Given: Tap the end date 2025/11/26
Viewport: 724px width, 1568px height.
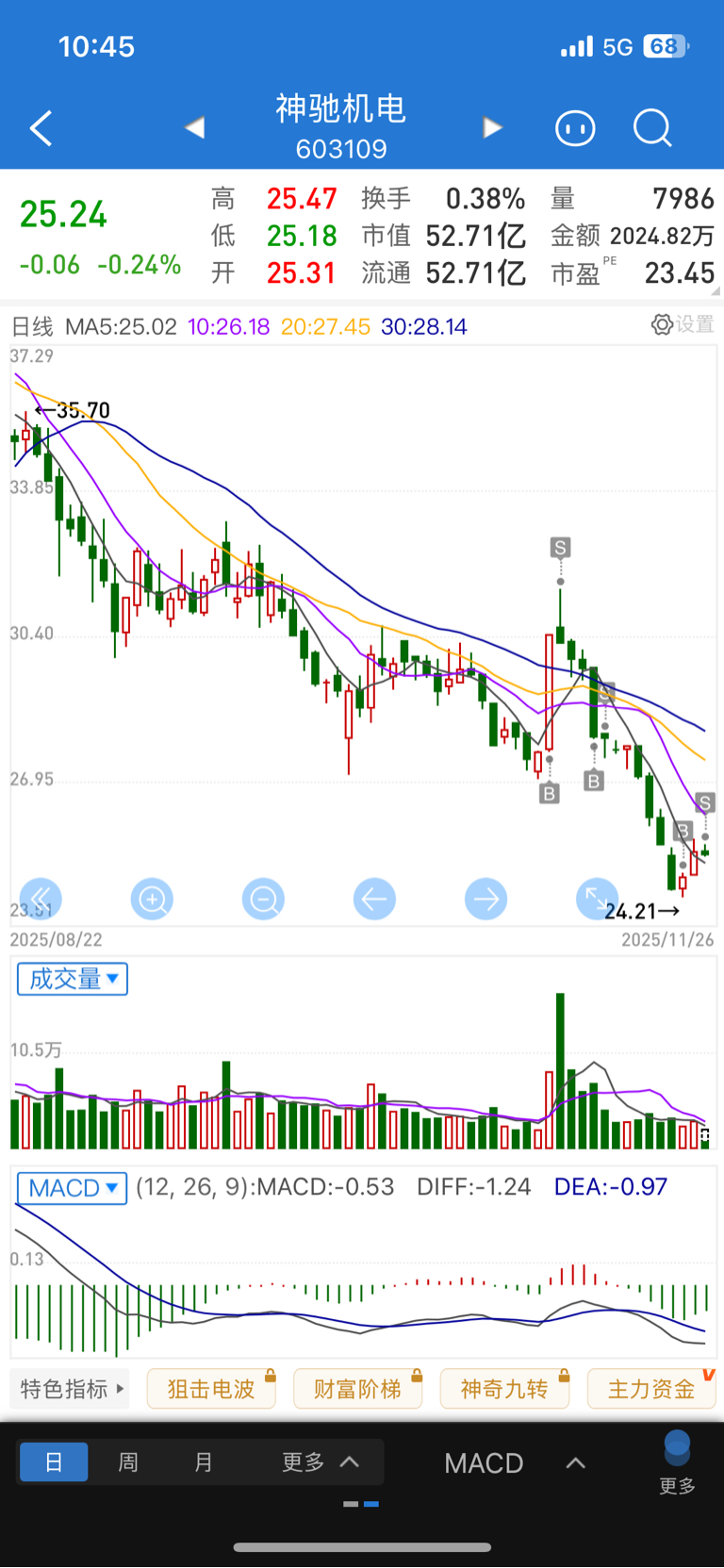Looking at the screenshot, I should pos(667,940).
